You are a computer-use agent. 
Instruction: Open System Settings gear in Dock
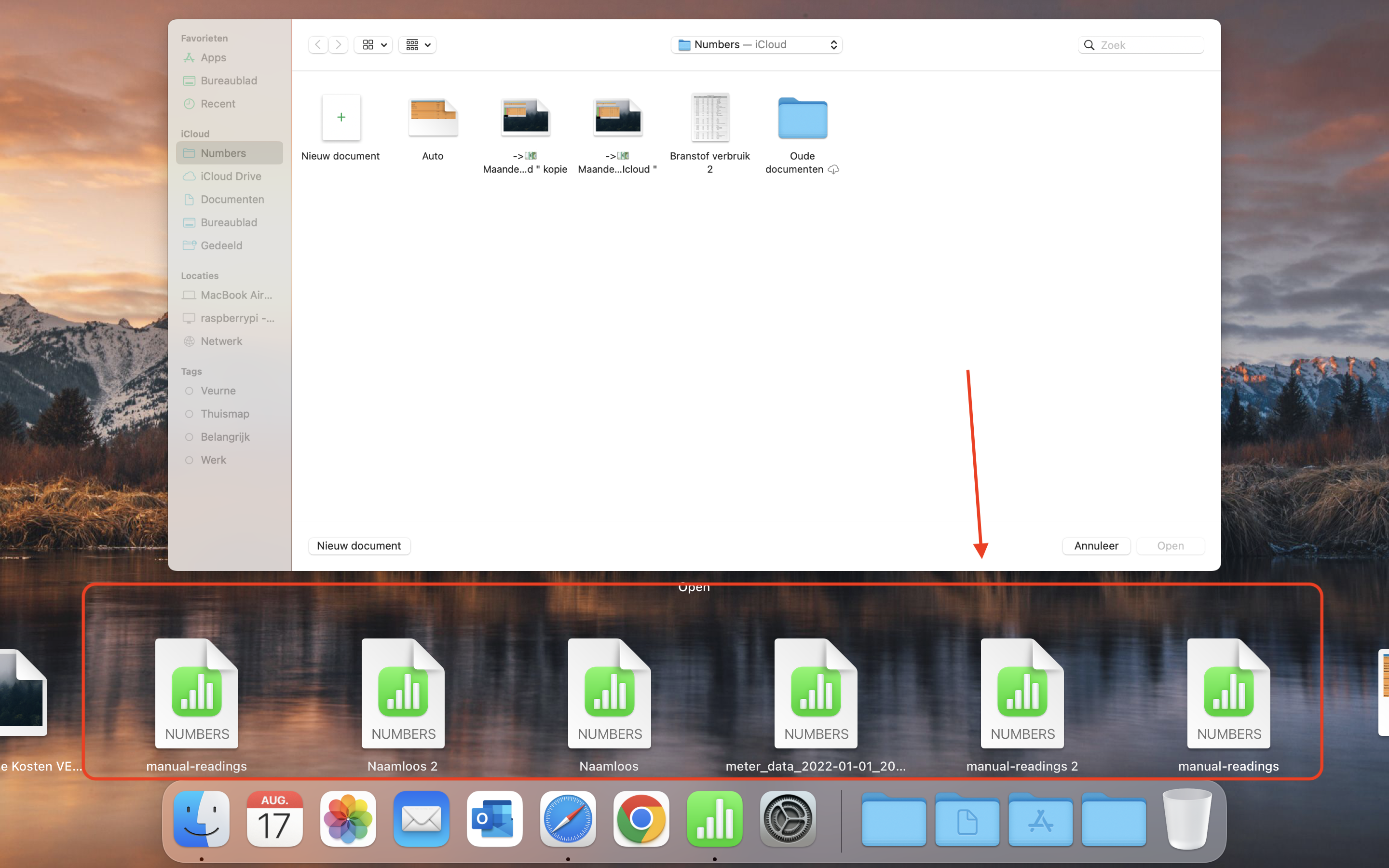click(x=788, y=819)
